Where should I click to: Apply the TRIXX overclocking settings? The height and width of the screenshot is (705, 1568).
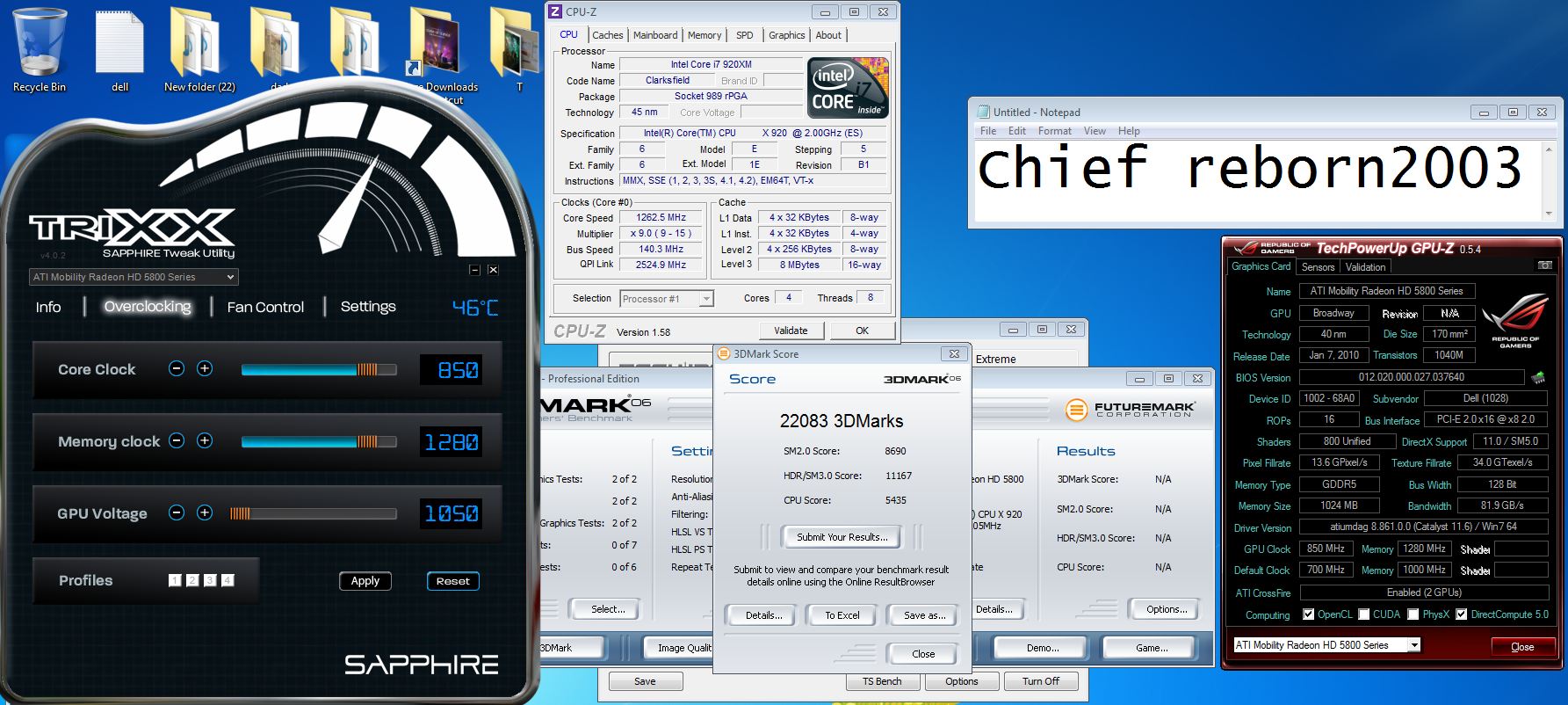[x=365, y=581]
